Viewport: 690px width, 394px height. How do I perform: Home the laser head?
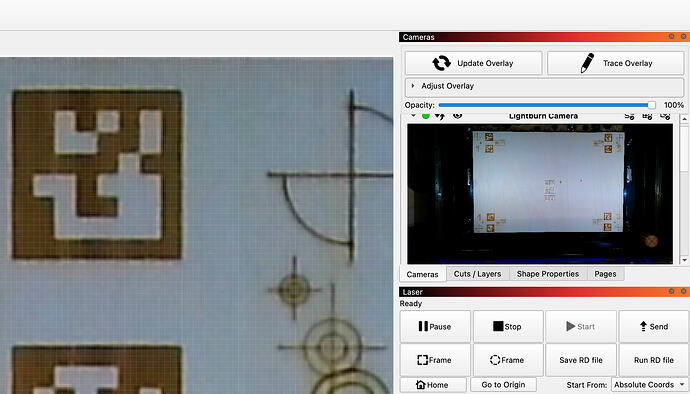(x=433, y=385)
